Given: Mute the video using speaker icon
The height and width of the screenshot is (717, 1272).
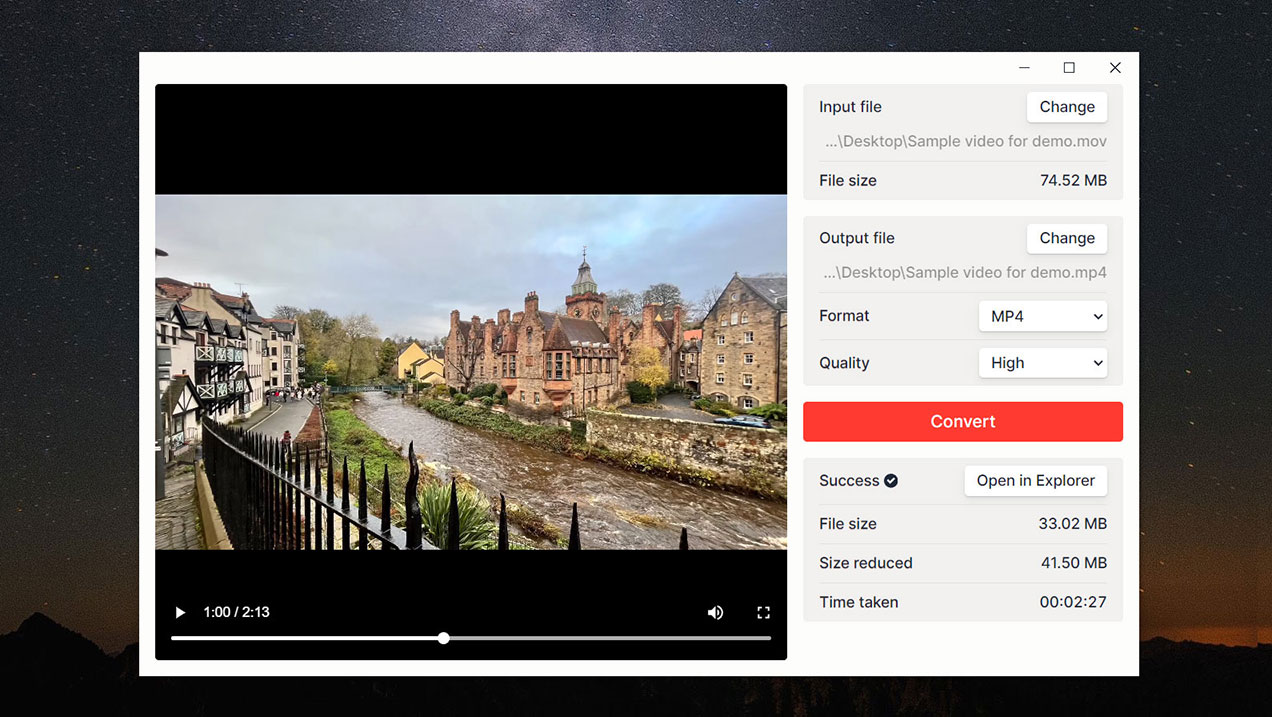Looking at the screenshot, I should point(715,612).
